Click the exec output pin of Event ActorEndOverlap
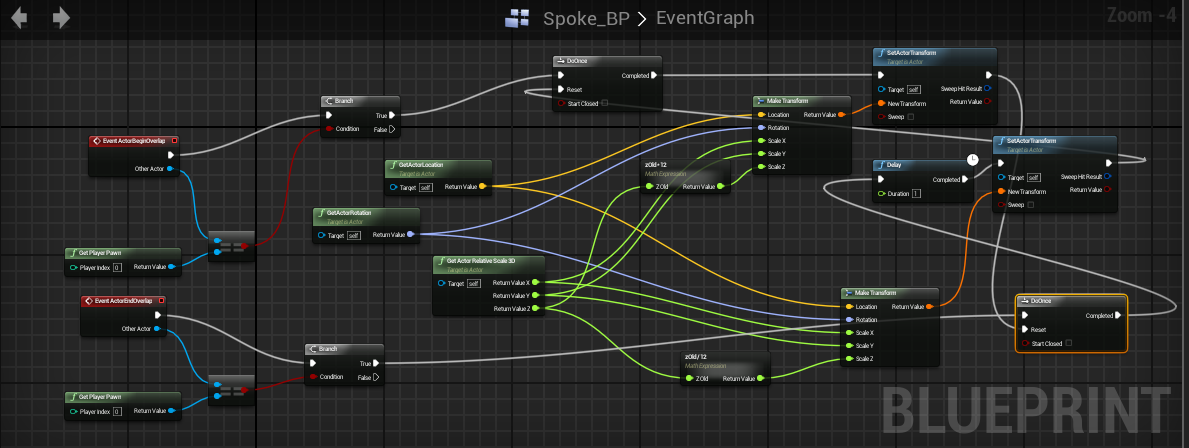 [158, 315]
